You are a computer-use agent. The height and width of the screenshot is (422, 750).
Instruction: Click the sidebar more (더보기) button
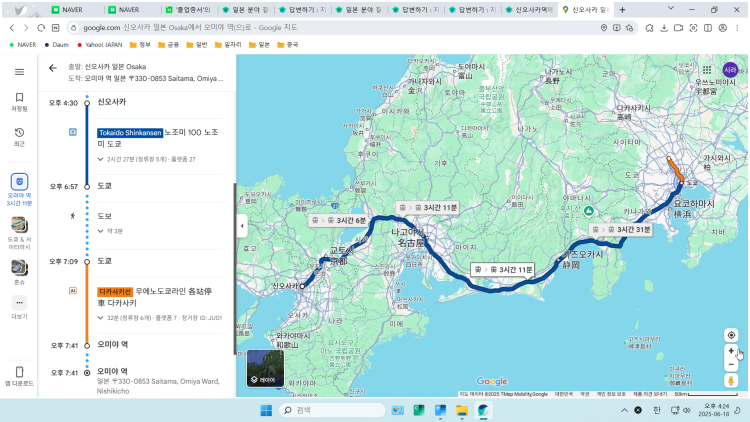19,302
